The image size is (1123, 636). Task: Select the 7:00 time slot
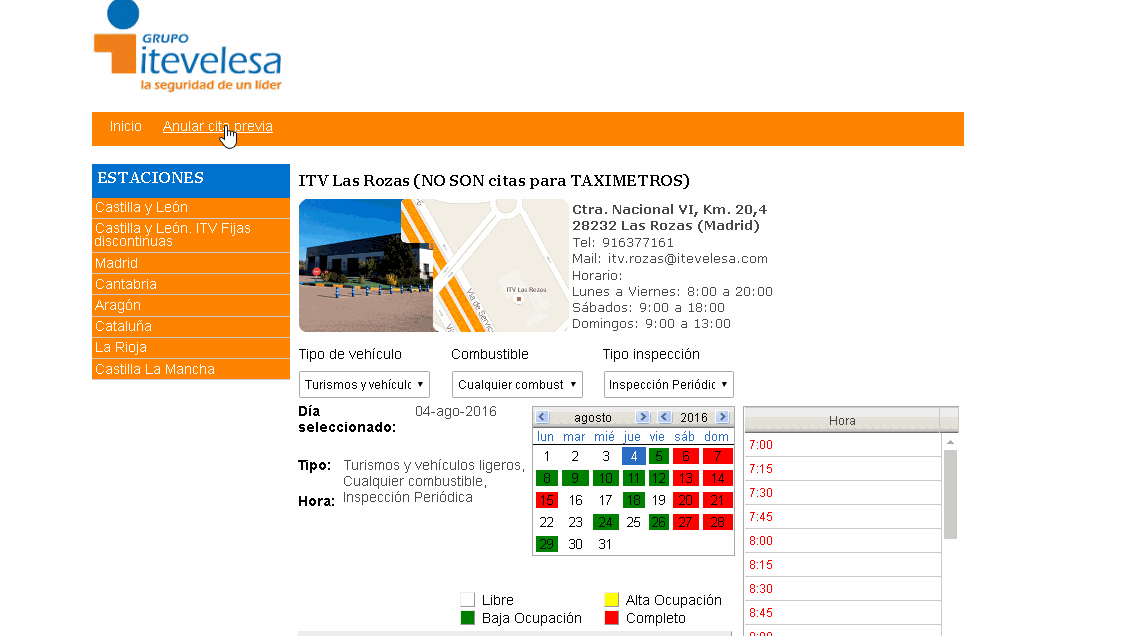coord(842,445)
